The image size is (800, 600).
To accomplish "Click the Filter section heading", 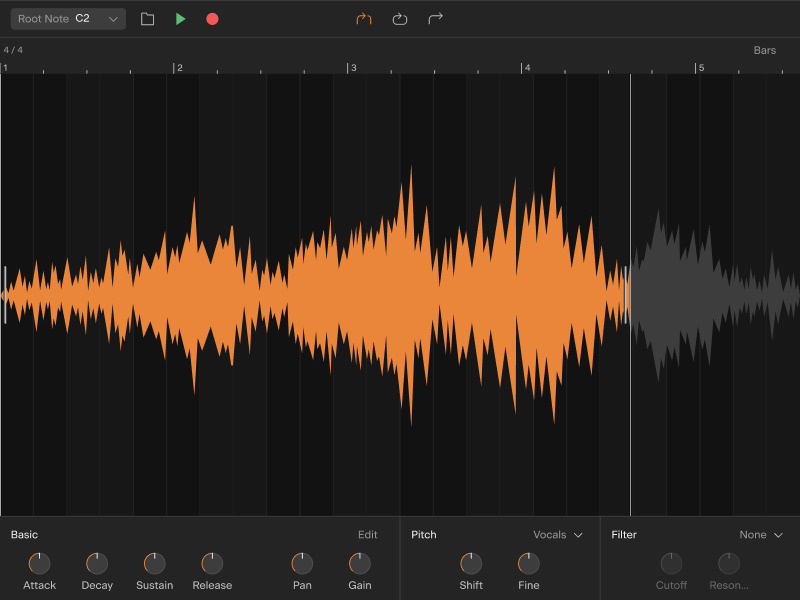I will tap(624, 535).
